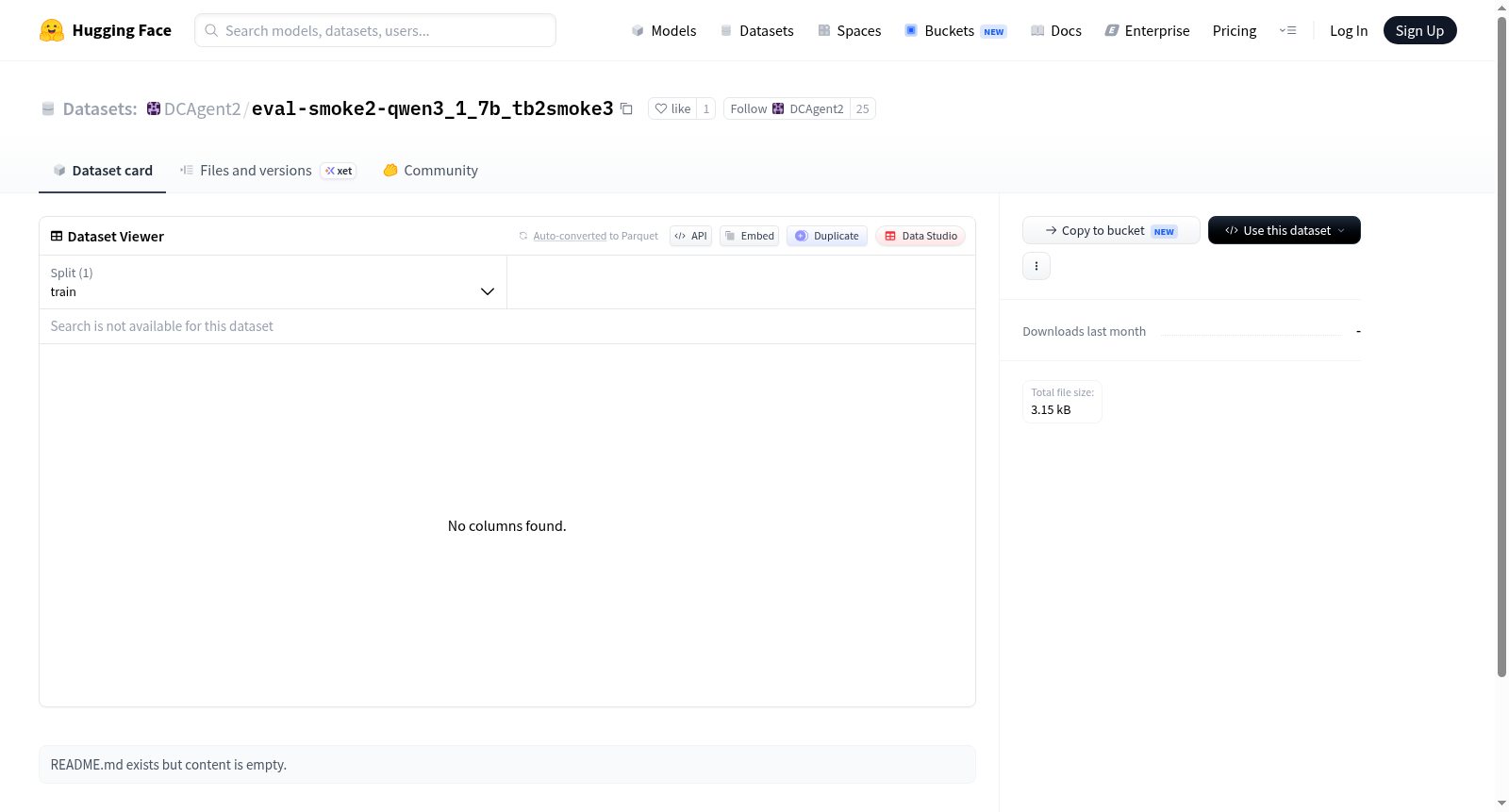Click the Sign Up button
Screen dimensions: 1509x812
1419,30
